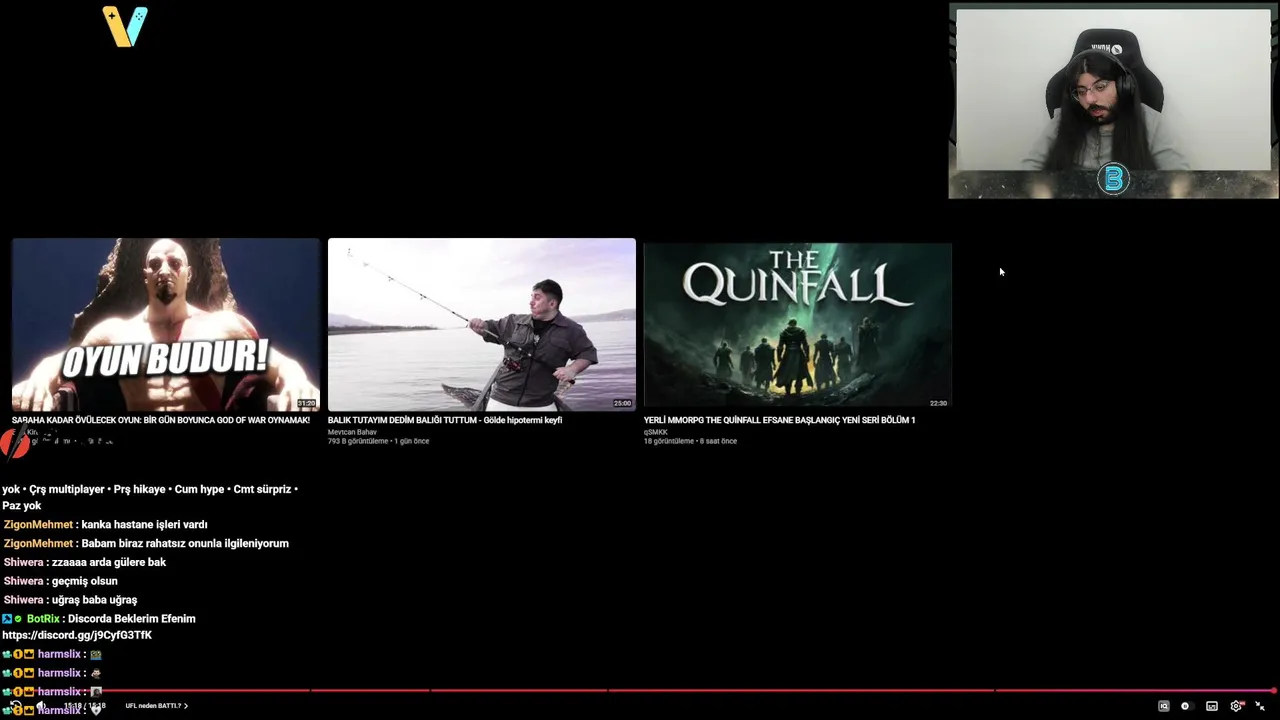Screen dimensions: 1280x720
Task: Click the 25:00 duration badge on fishing video
Action: point(622,403)
